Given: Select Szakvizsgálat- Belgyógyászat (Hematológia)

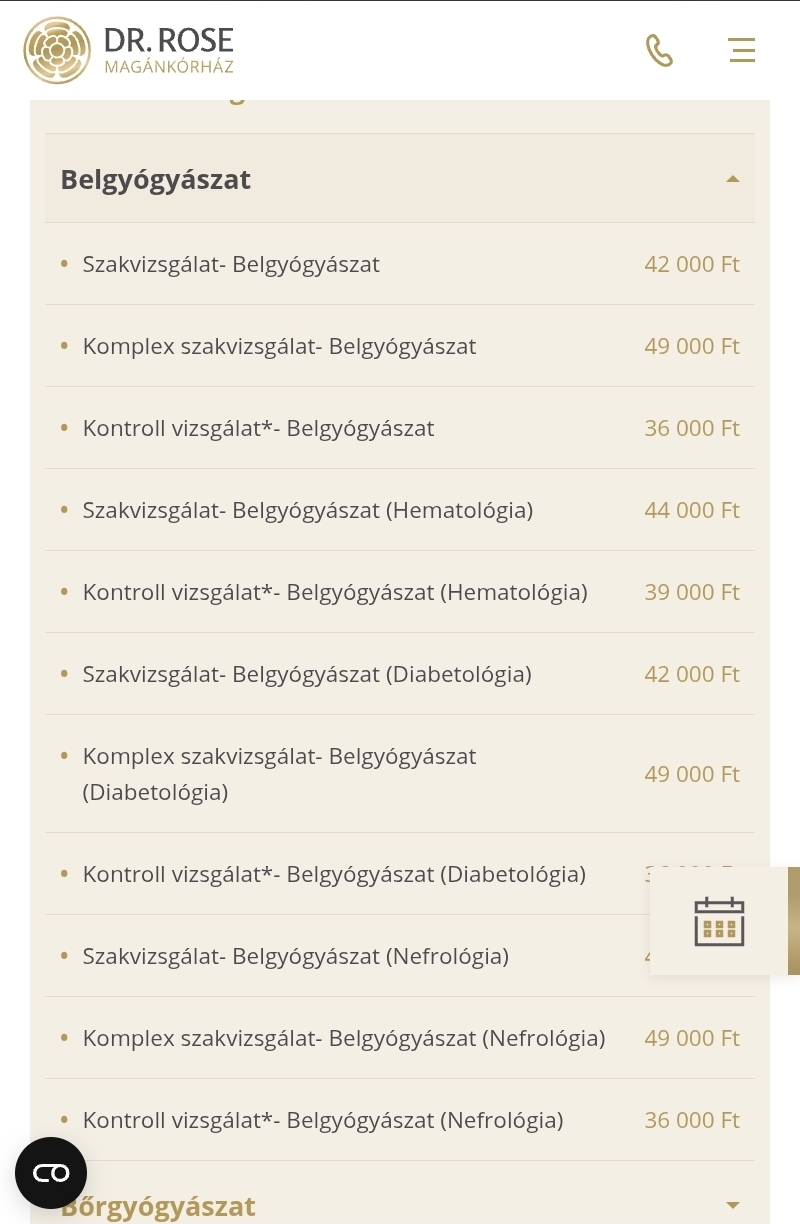Looking at the screenshot, I should (400, 510).
